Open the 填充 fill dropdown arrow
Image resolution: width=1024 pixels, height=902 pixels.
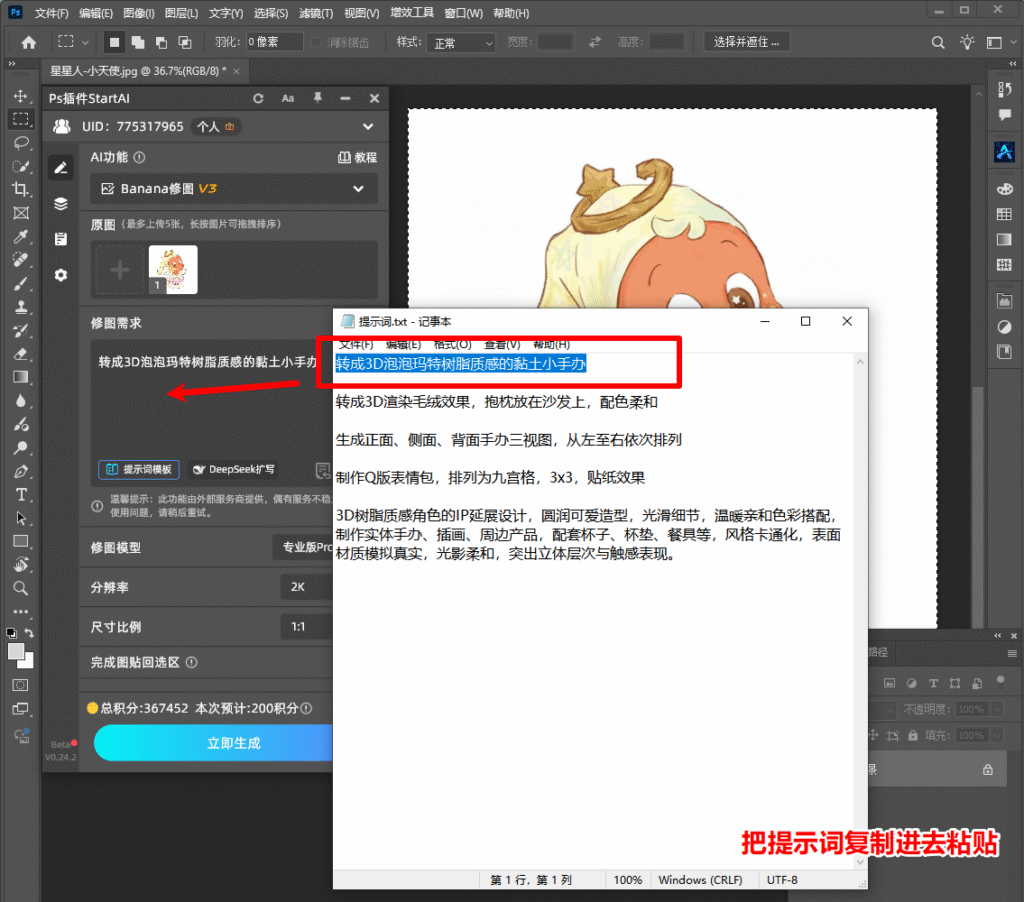tap(997, 735)
